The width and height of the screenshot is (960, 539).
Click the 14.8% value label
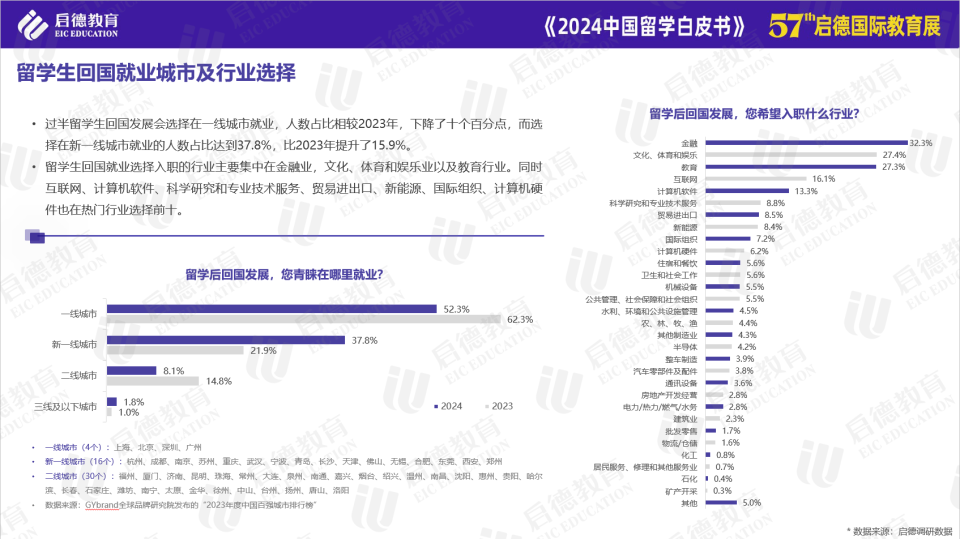219,382
